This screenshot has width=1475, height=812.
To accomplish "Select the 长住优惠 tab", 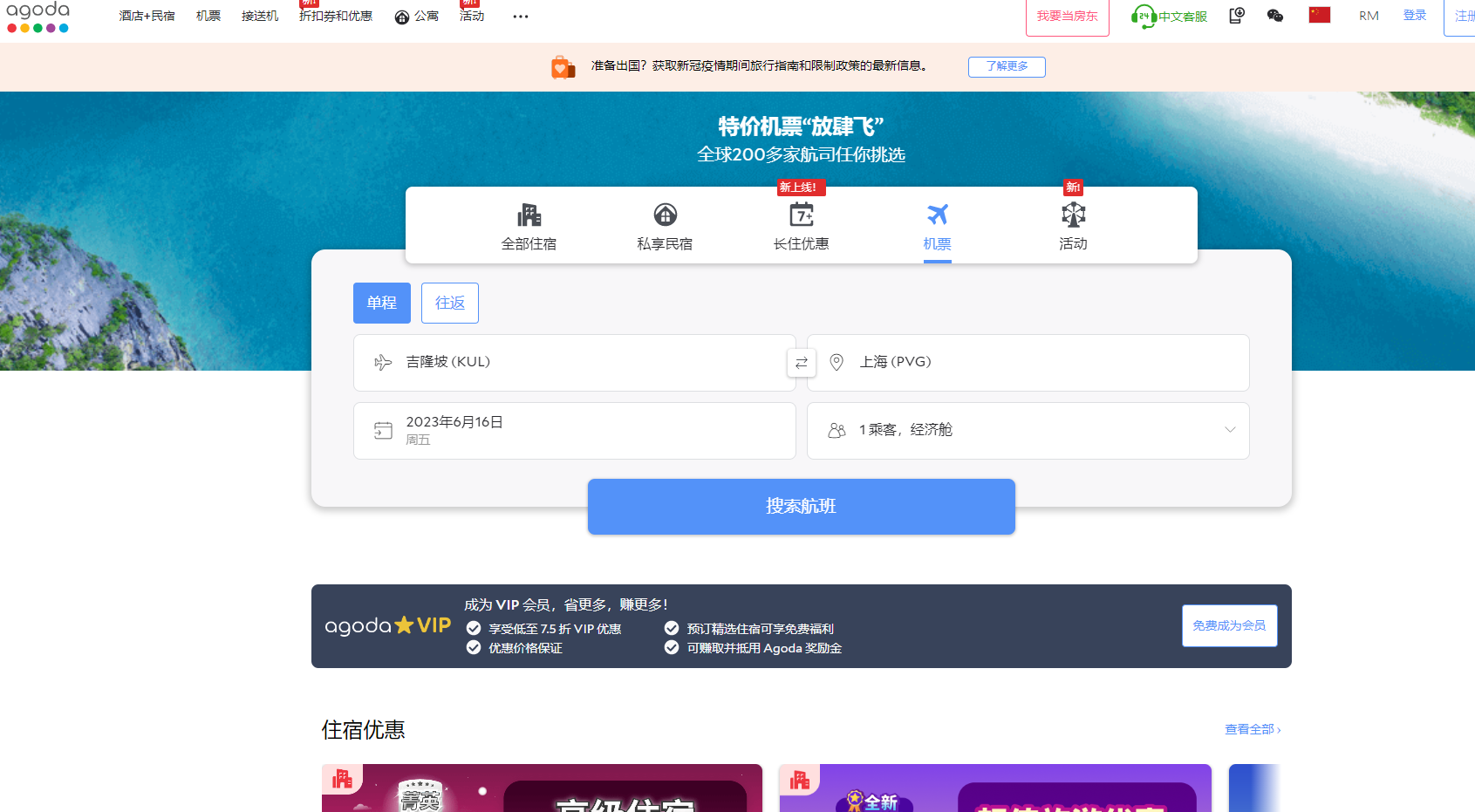I will [801, 226].
